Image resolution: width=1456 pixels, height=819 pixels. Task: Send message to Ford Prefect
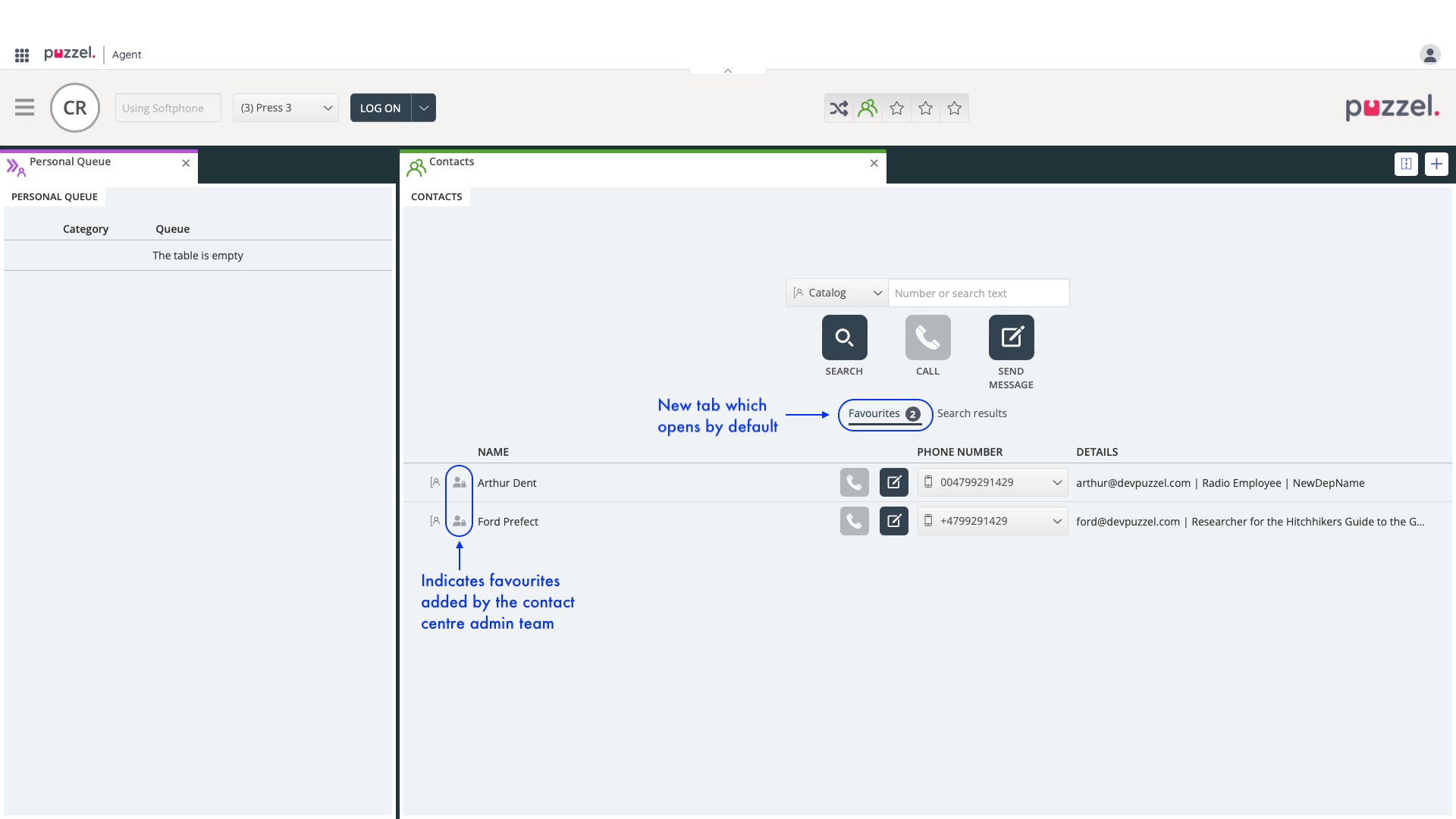coord(893,521)
